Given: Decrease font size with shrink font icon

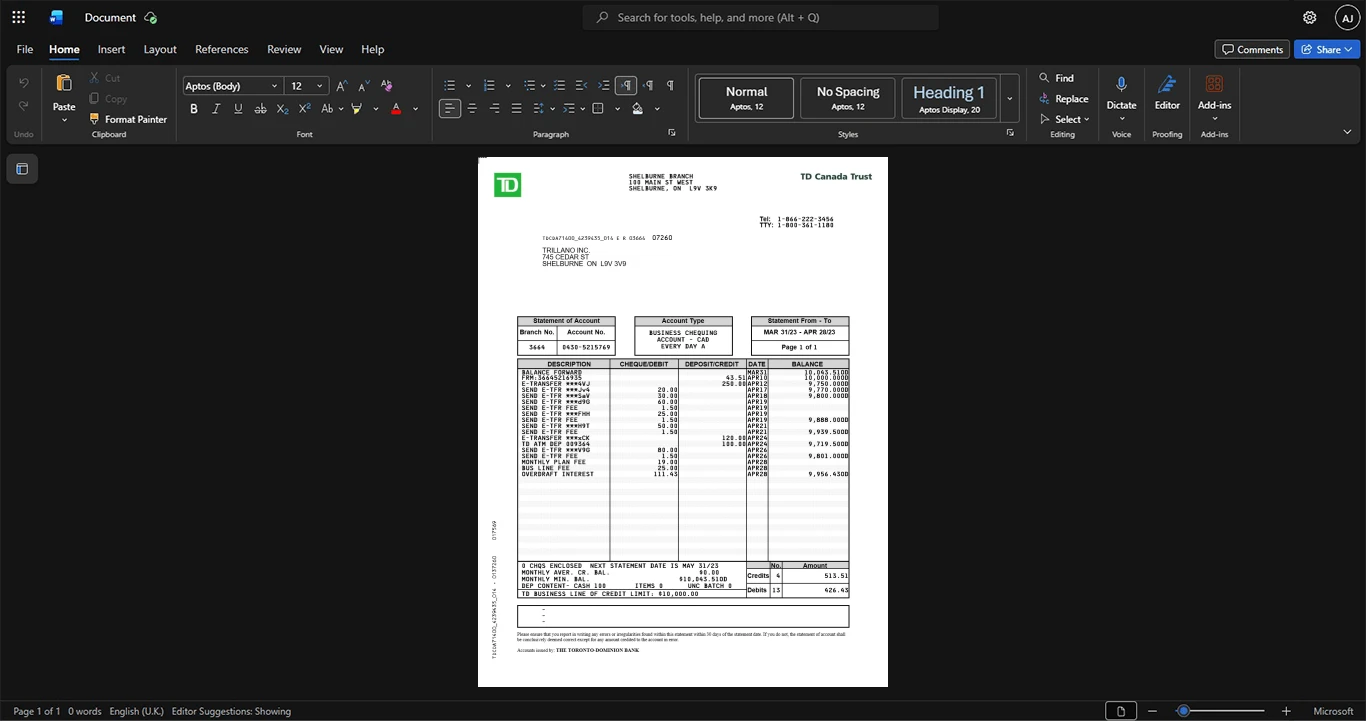Looking at the screenshot, I should coord(364,86).
